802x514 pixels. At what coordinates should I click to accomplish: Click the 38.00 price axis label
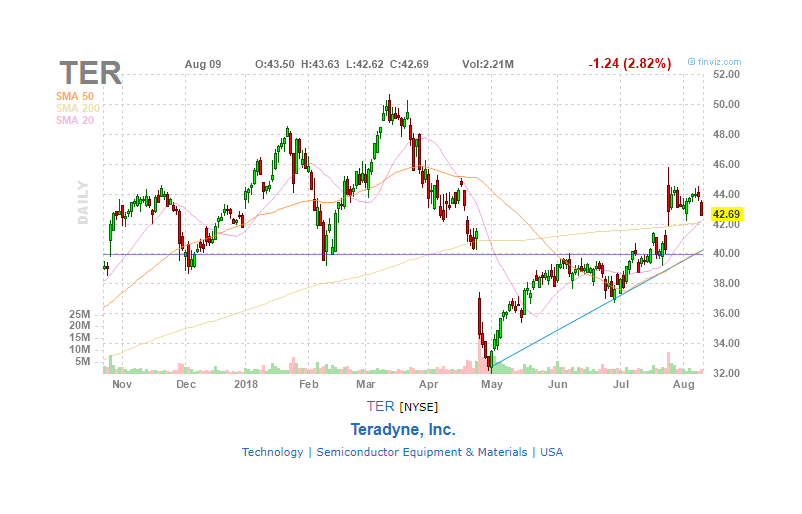pos(726,283)
